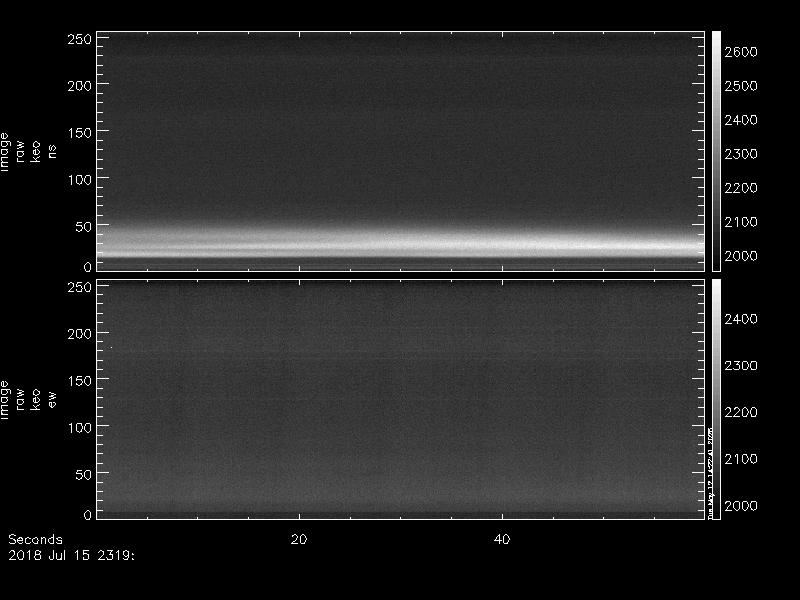Viewport: 800px width, 600px height.
Task: Click the ns keogram colorbar gradient
Action: (x=716, y=151)
